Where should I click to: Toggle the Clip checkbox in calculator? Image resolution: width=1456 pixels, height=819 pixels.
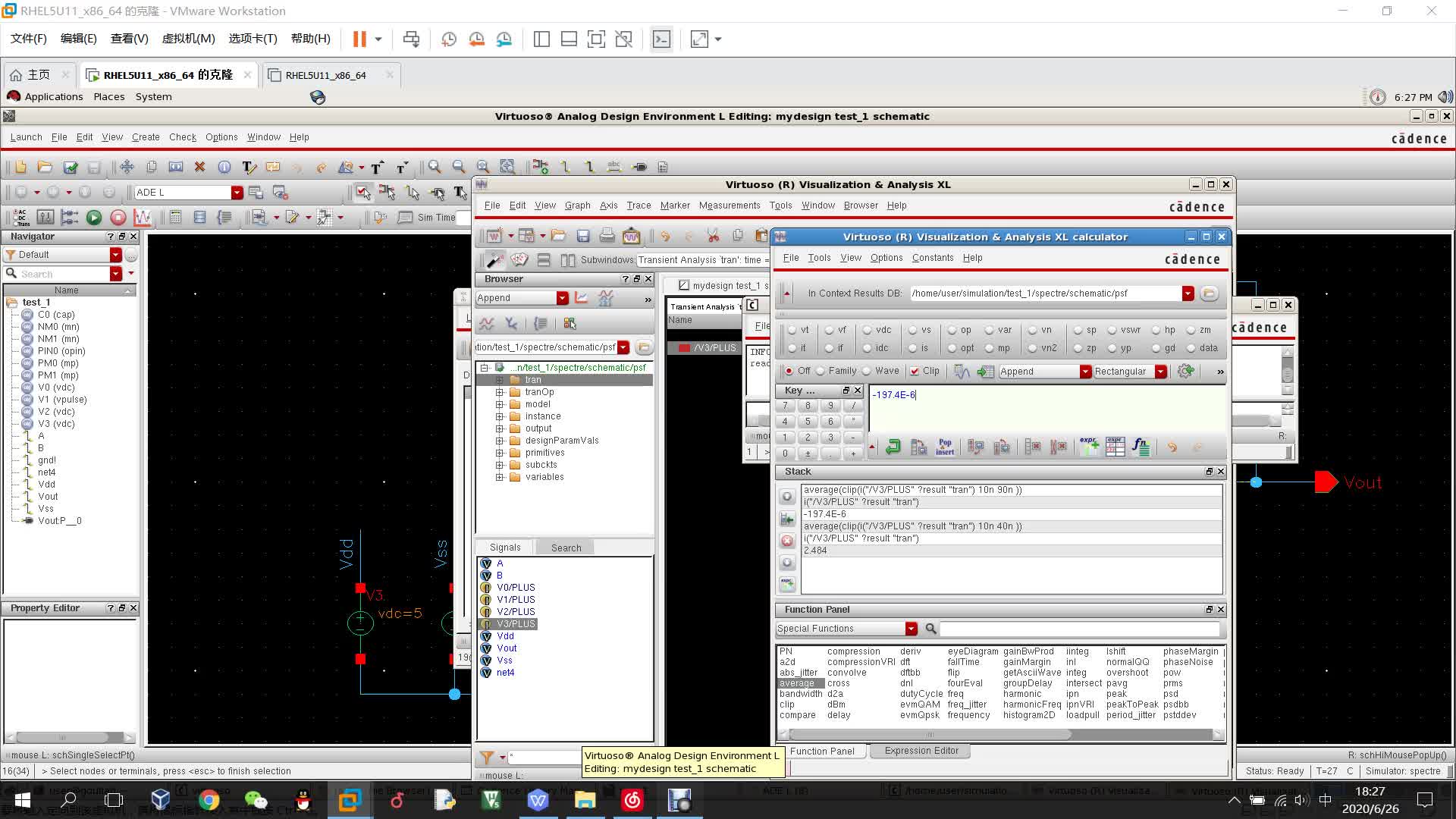tap(915, 371)
